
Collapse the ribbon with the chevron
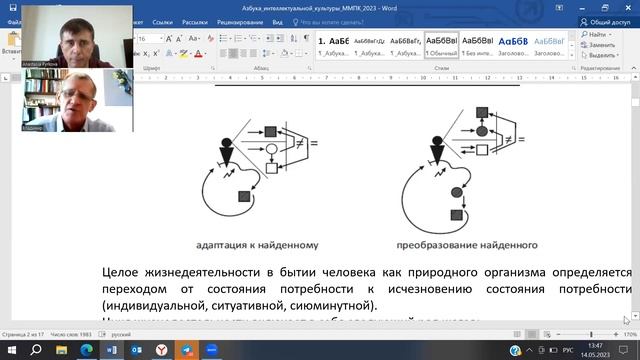(633, 68)
